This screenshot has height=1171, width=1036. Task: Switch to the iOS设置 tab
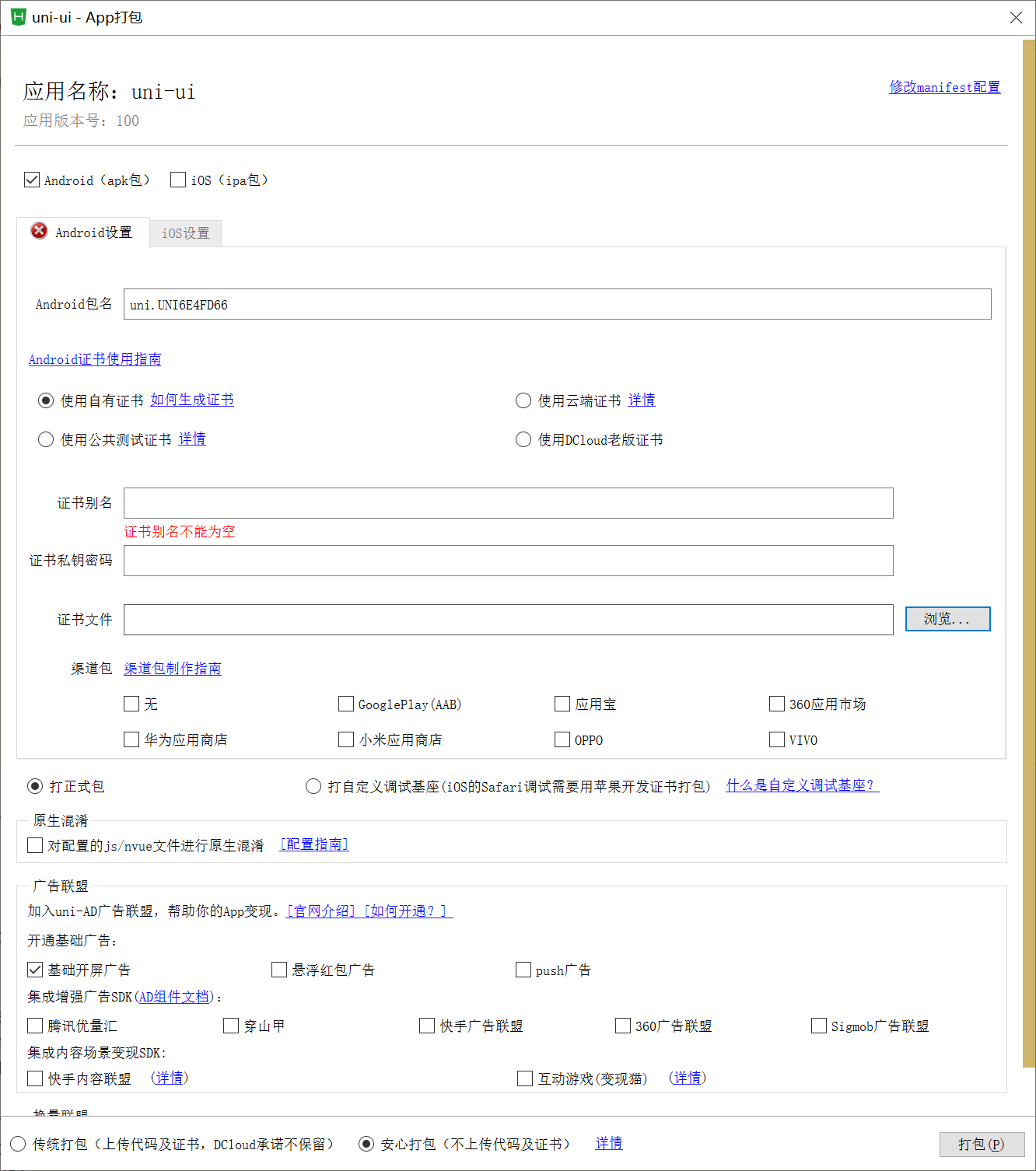click(x=186, y=233)
